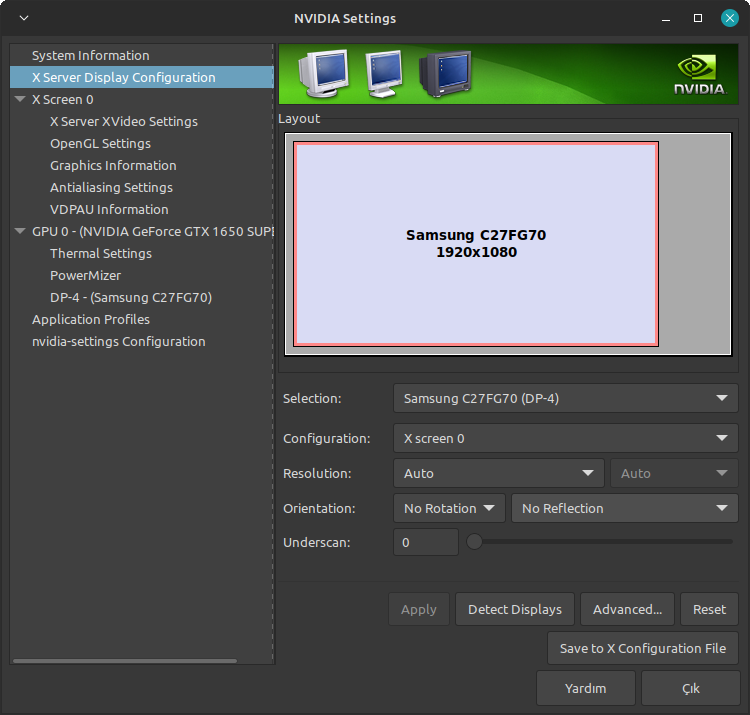The height and width of the screenshot is (715, 750).
Task: Open the Selection display dropdown
Action: tap(565, 398)
